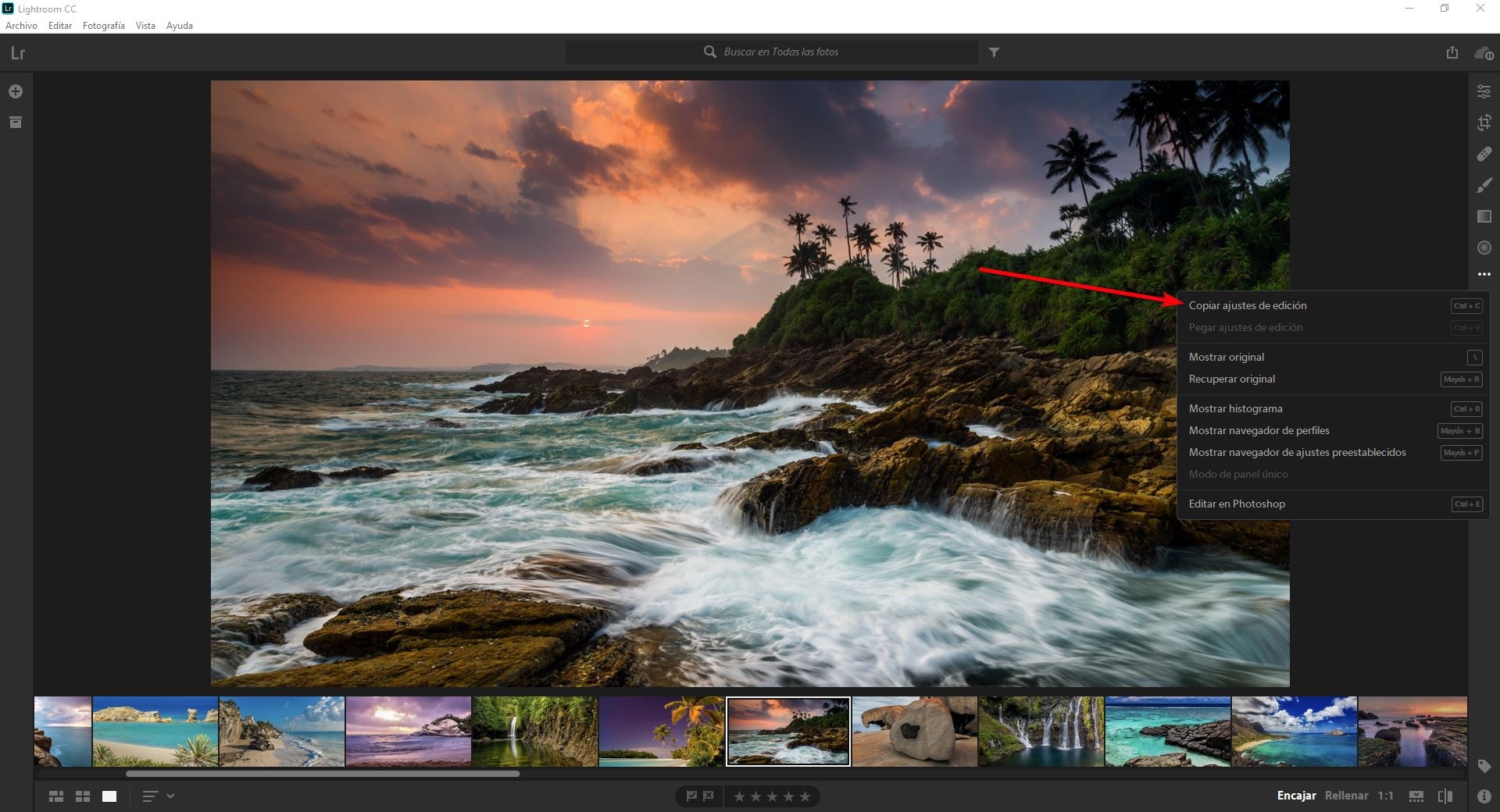Set rating to five stars
The width and height of the screenshot is (1500, 812).
(x=805, y=796)
